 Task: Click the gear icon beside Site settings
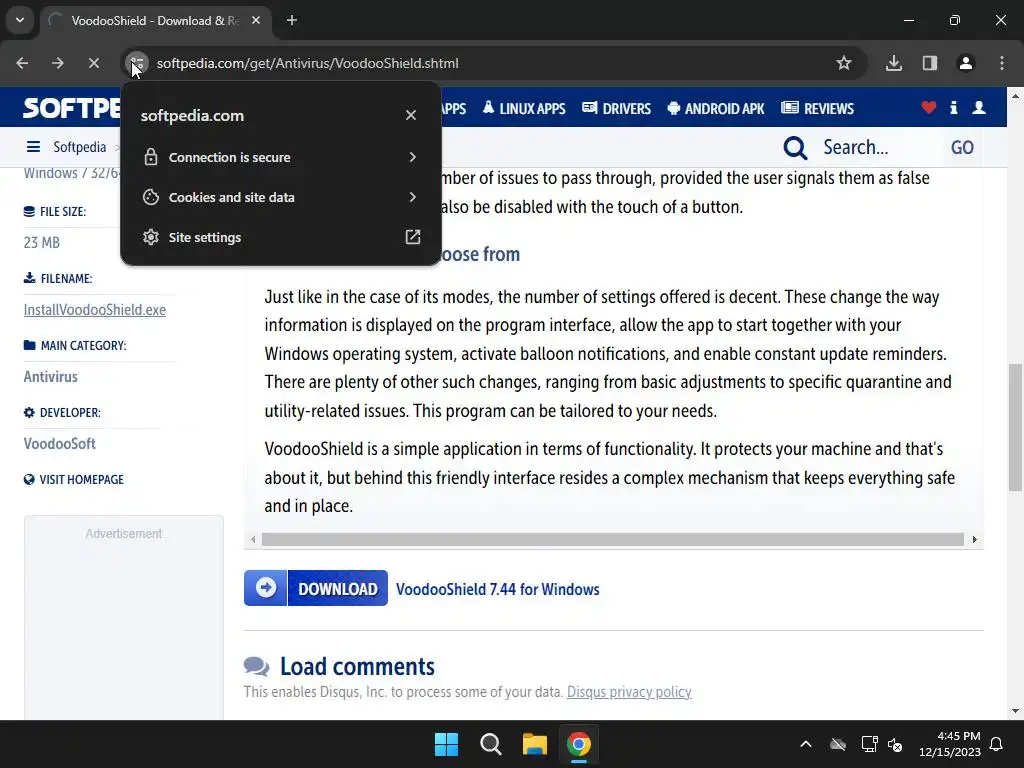click(x=151, y=237)
